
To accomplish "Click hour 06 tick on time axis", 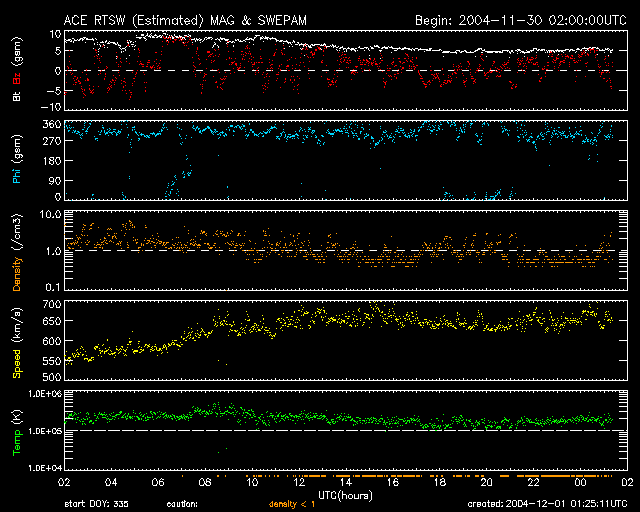I will click(x=157, y=482).
